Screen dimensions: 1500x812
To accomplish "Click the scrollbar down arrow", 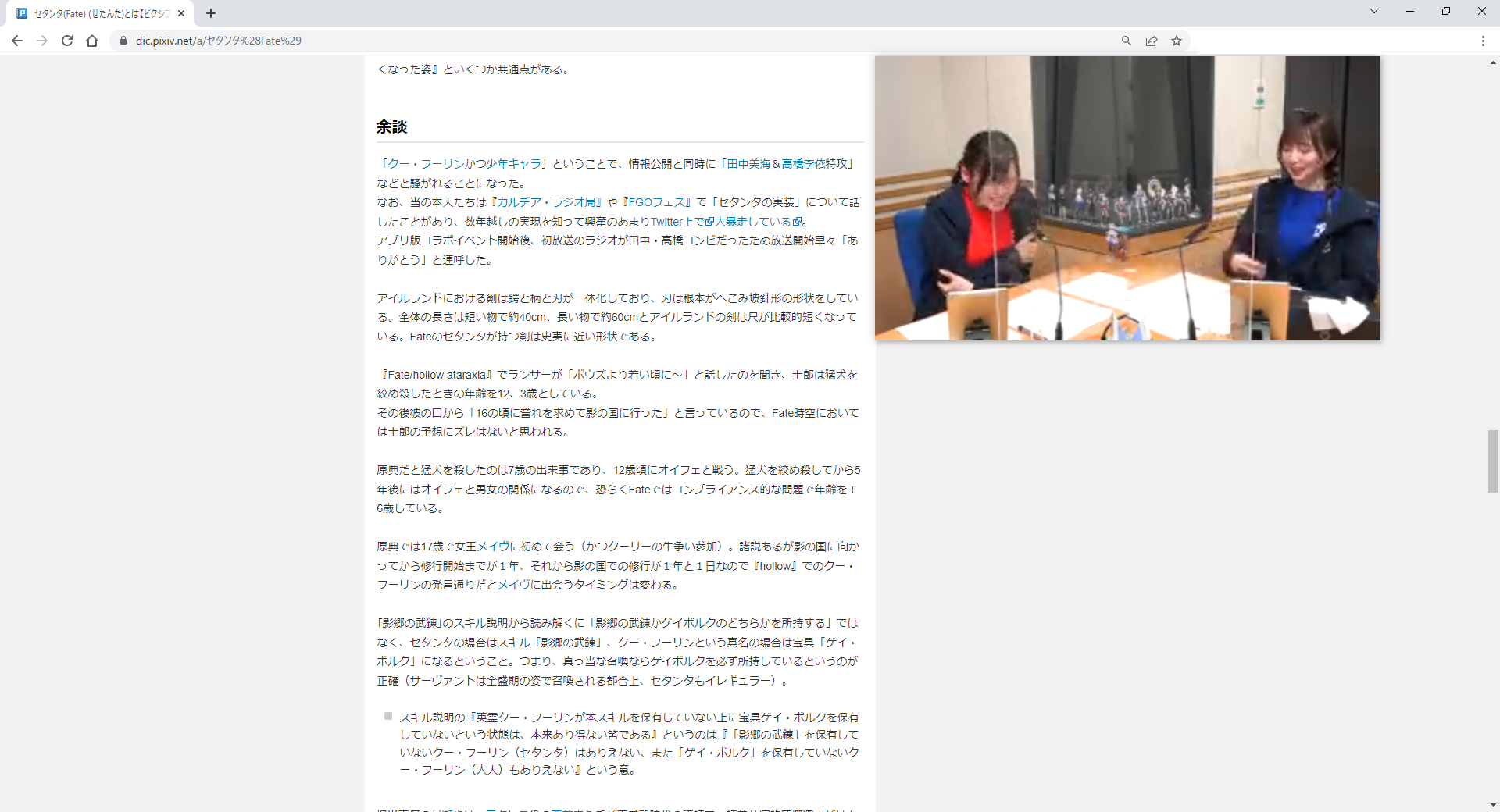I will [x=1492, y=805].
